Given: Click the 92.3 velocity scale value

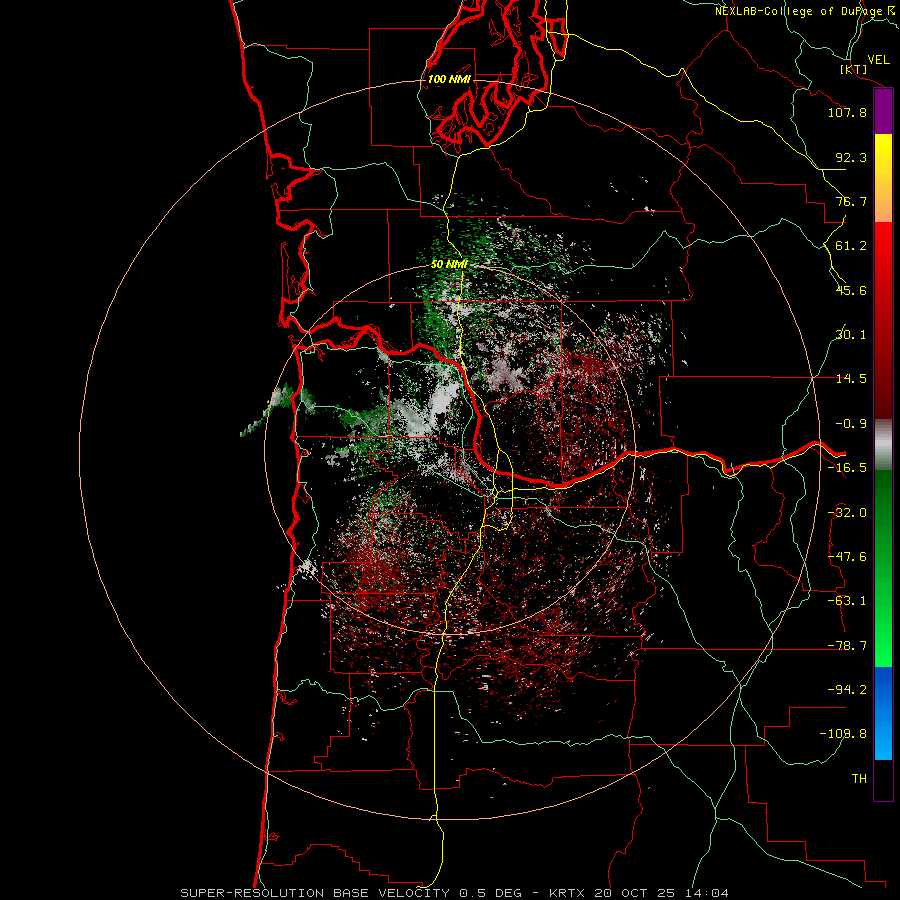Looking at the screenshot, I should (851, 157).
